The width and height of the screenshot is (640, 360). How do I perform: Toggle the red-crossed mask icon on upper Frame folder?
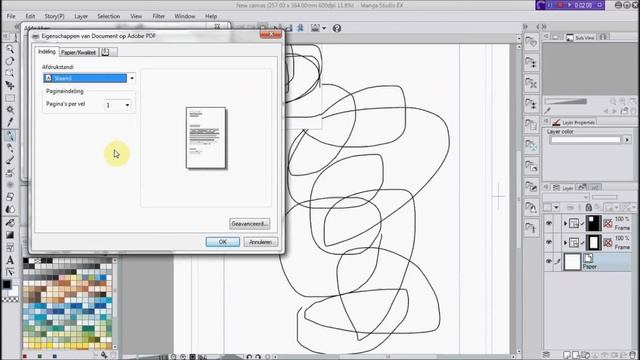click(x=608, y=223)
